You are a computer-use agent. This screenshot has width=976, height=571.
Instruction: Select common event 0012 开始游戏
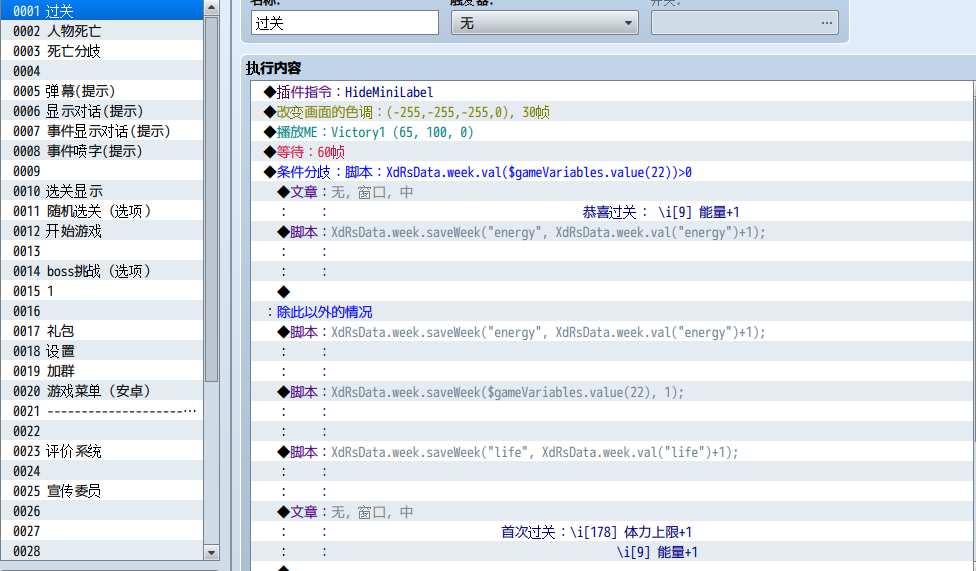102,230
